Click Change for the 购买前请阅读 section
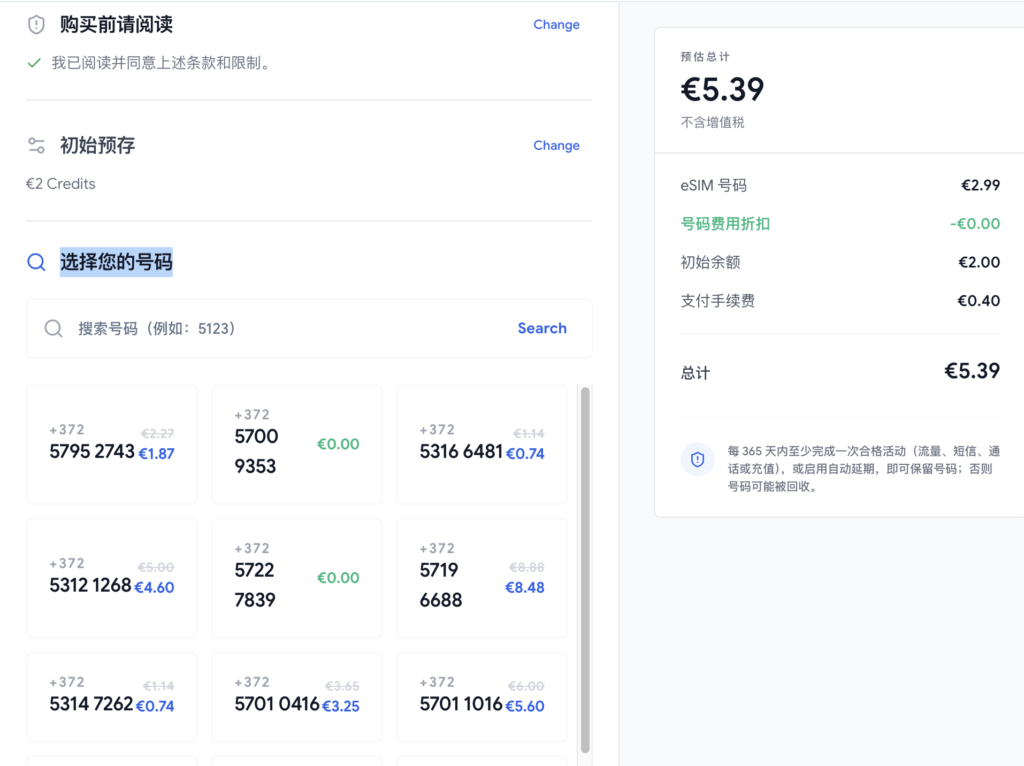The image size is (1024, 766). click(556, 25)
